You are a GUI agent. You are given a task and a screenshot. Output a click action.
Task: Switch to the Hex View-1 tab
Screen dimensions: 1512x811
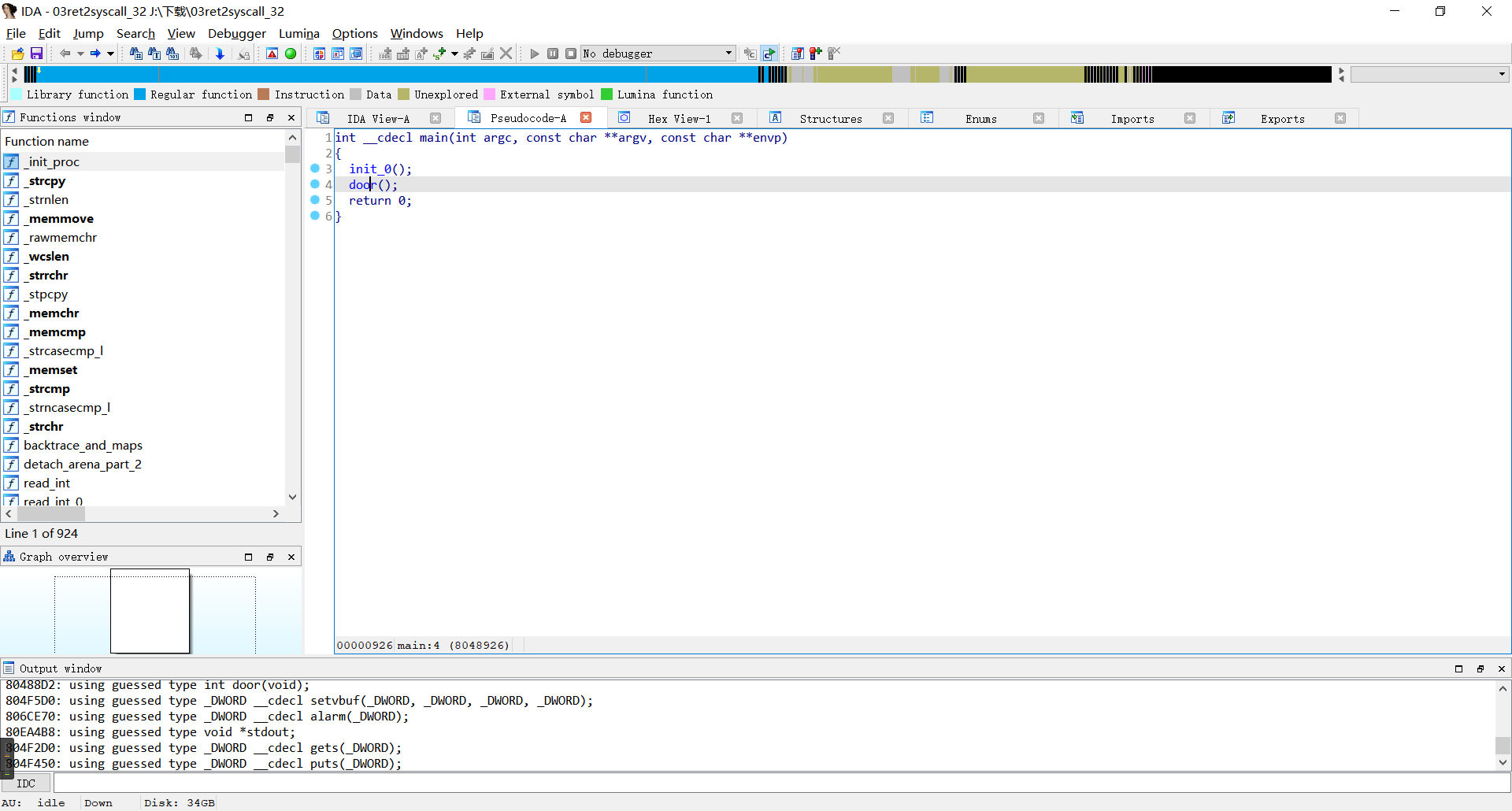click(x=679, y=118)
